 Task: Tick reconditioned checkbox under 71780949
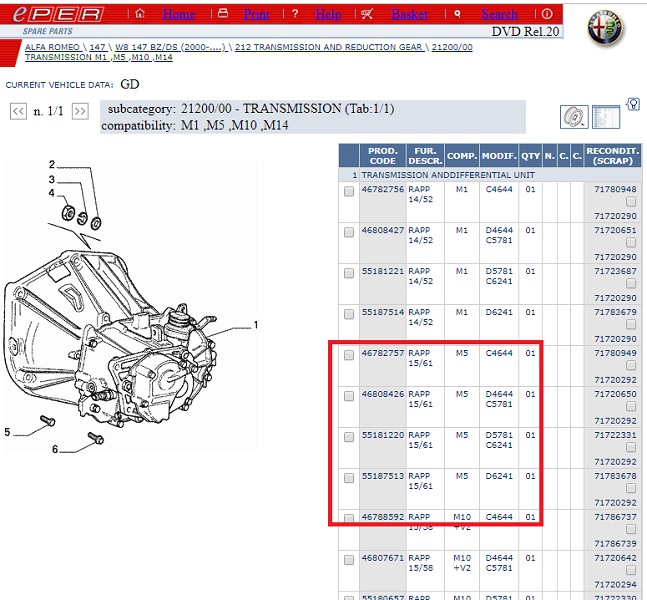(x=630, y=365)
